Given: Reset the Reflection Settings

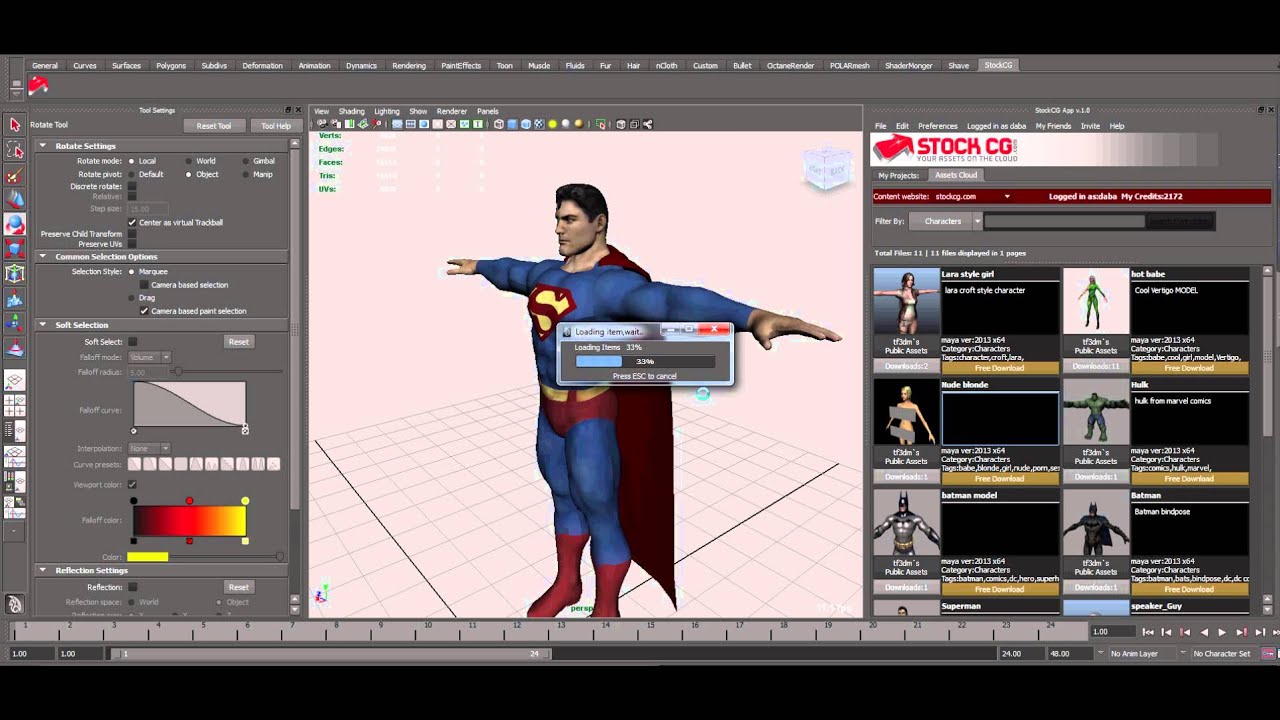Looking at the screenshot, I should pyautogui.click(x=238, y=587).
